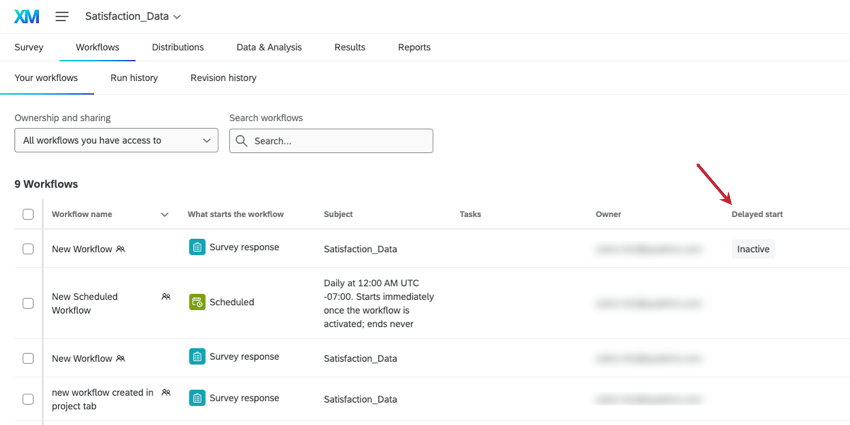
Task: Switch to the Data & Analysis tab
Action: point(269,47)
